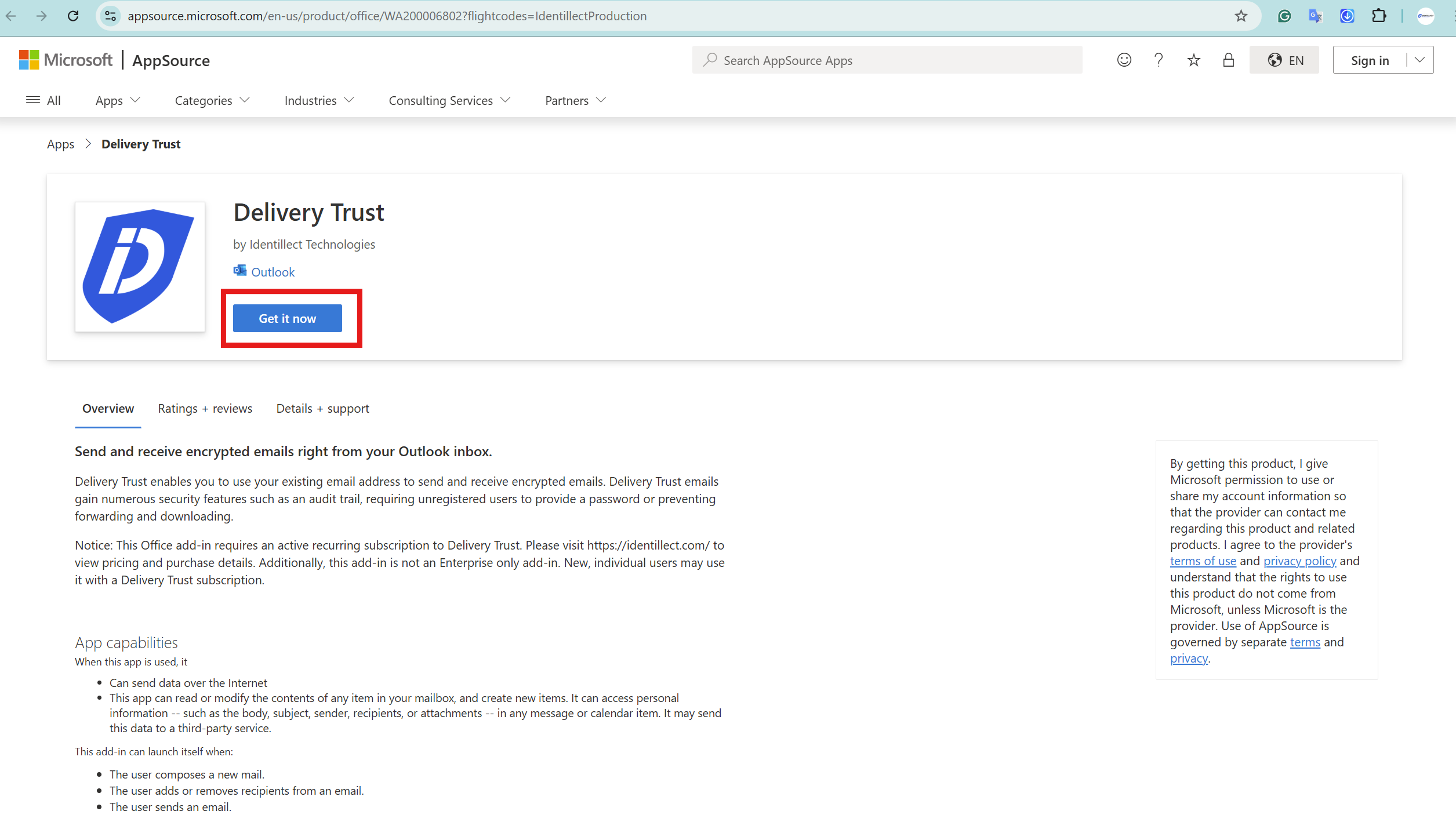Expand the Categories dropdown menu

(x=212, y=100)
